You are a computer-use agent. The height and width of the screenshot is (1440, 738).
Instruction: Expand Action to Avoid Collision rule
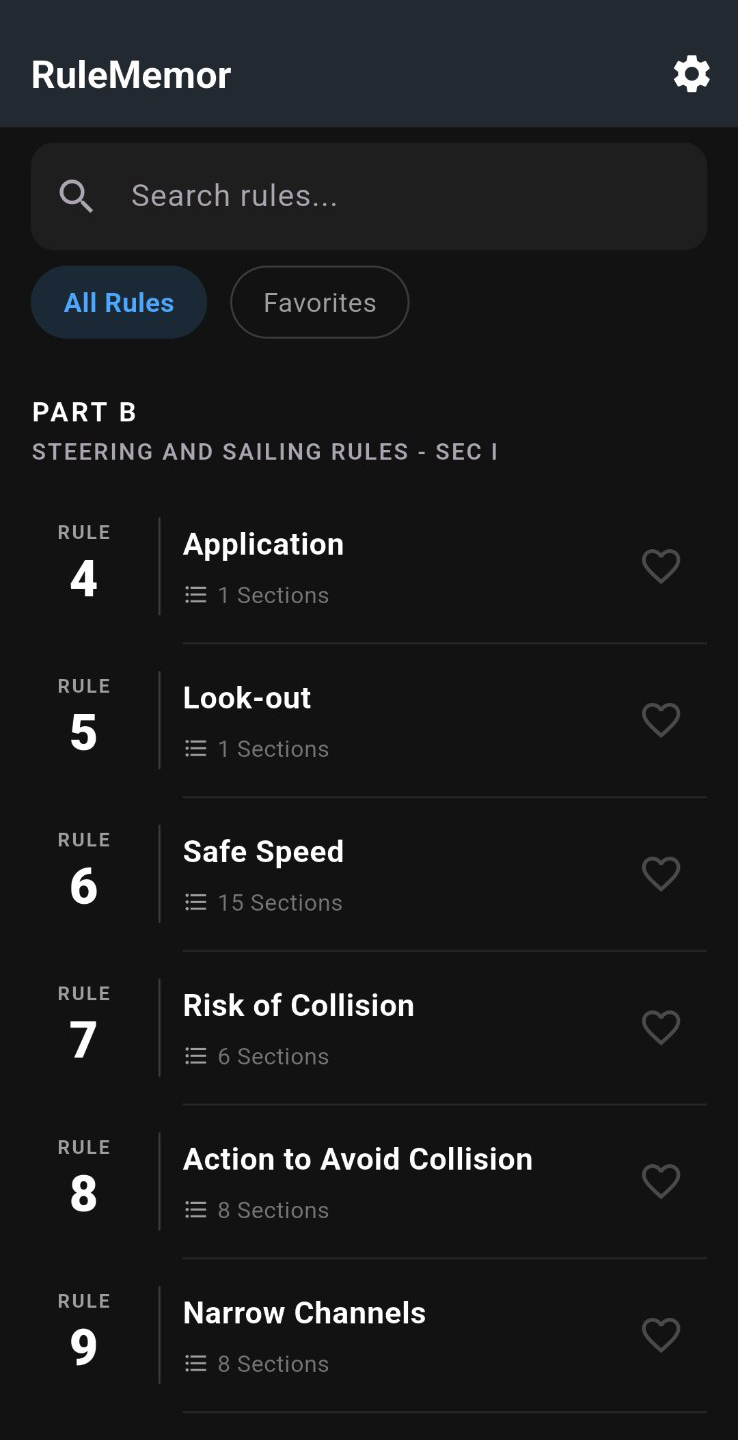[x=369, y=1182]
